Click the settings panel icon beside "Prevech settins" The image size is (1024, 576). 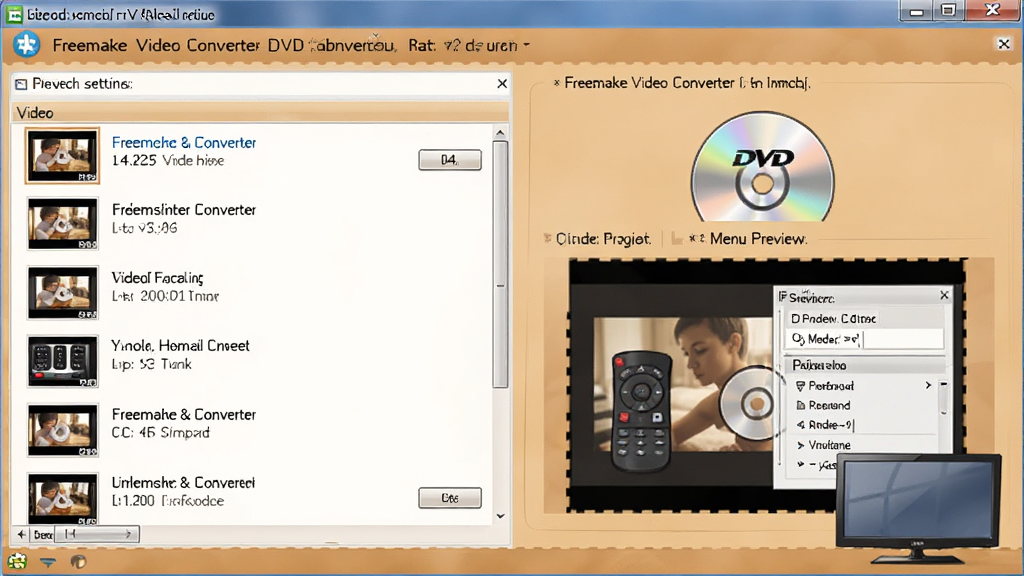(x=21, y=84)
